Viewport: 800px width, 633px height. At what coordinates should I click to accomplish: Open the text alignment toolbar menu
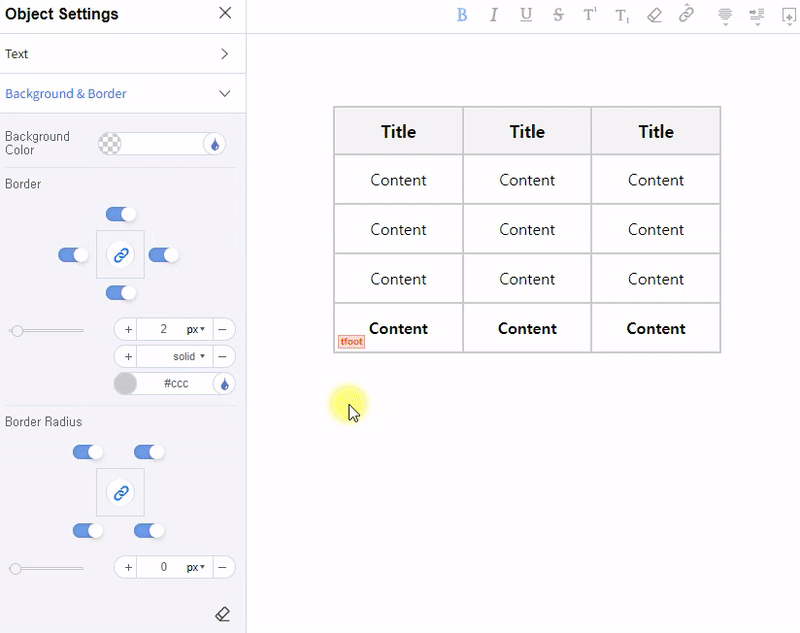tap(724, 15)
